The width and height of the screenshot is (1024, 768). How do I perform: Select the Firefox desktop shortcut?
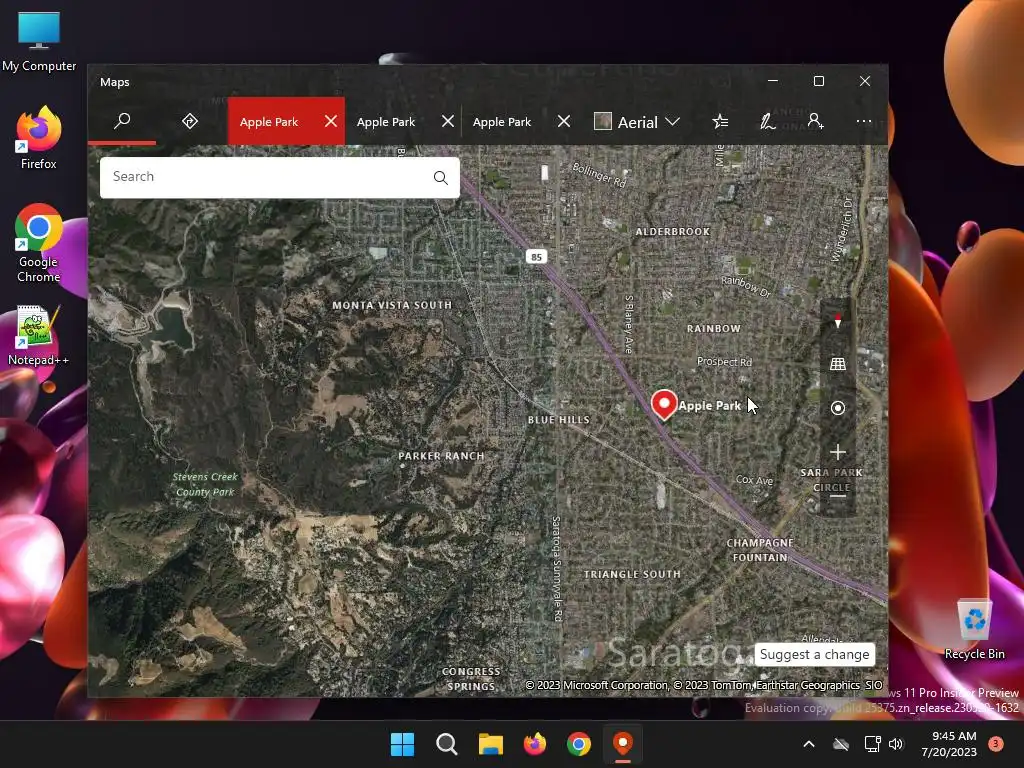coord(39,138)
